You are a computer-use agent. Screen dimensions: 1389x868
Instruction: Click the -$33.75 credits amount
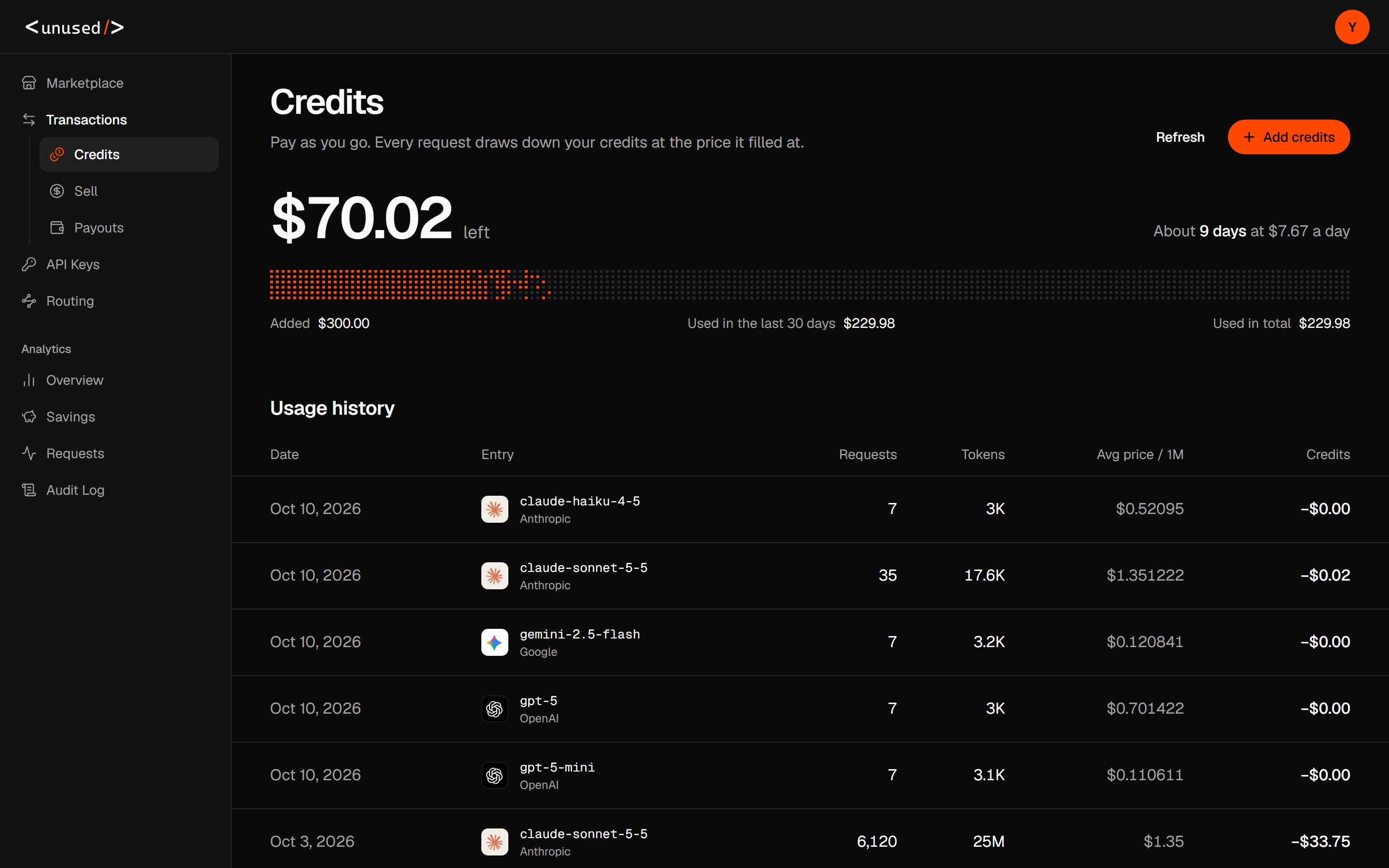point(1320,842)
